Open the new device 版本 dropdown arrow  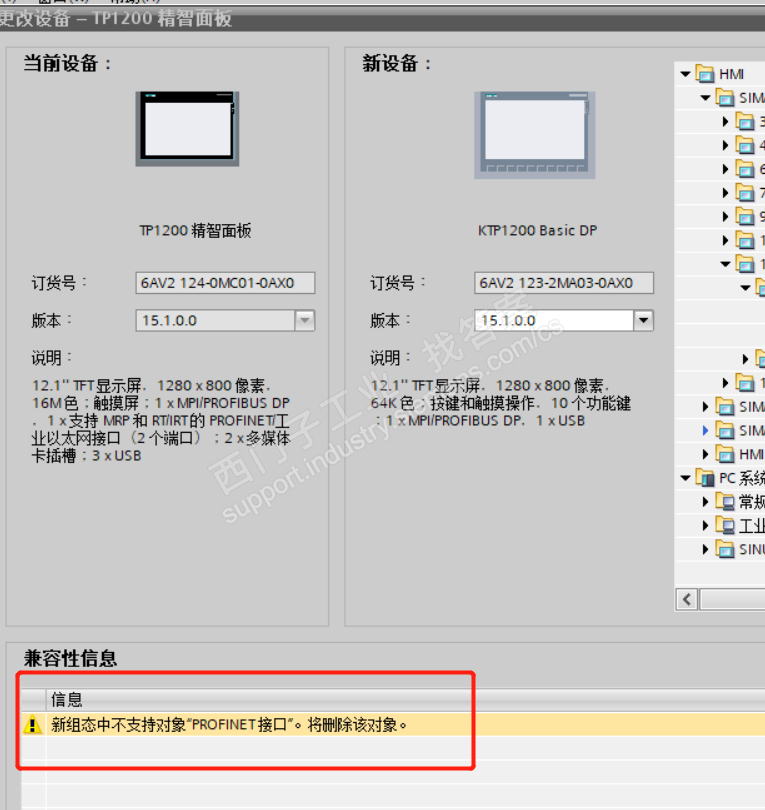pos(643,320)
